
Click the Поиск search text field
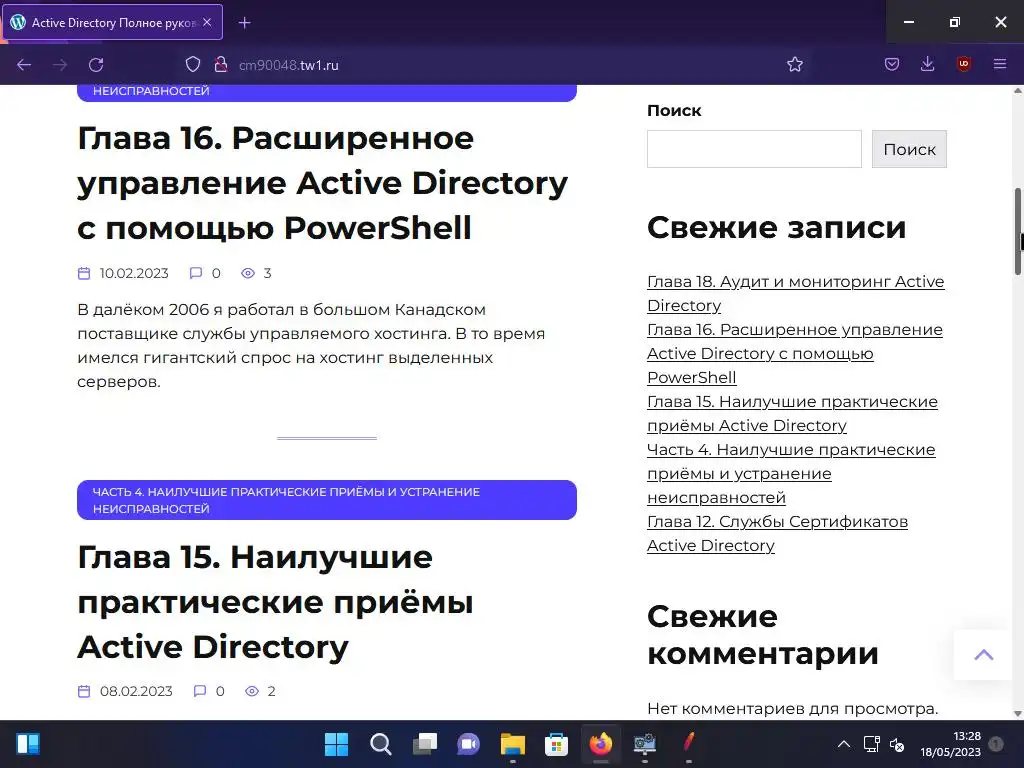click(x=754, y=149)
